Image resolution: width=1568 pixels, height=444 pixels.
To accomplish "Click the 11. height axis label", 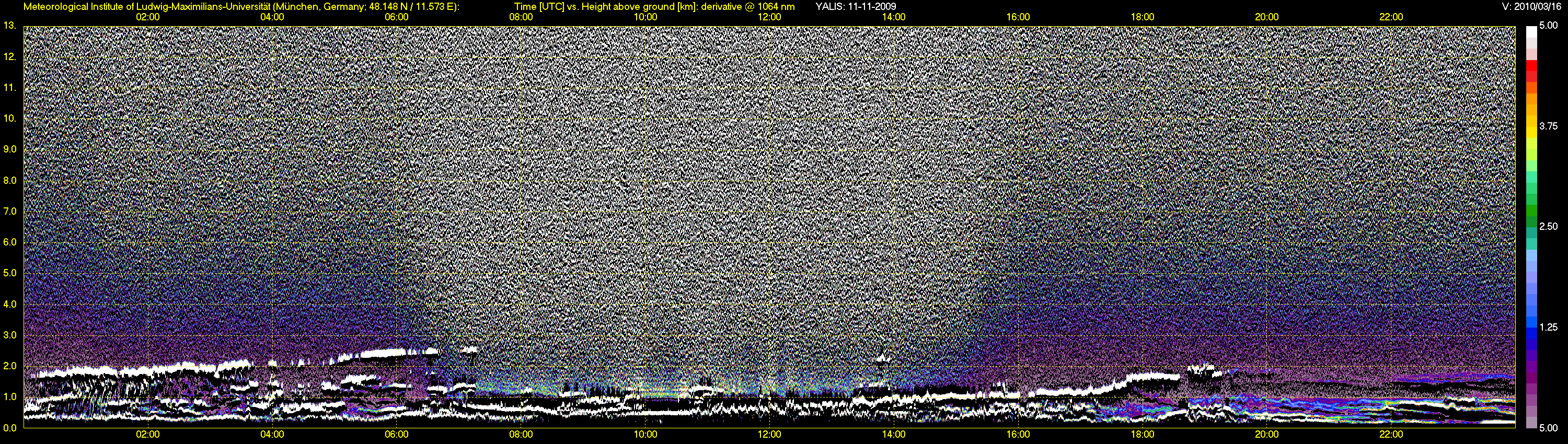I will click(9, 88).
